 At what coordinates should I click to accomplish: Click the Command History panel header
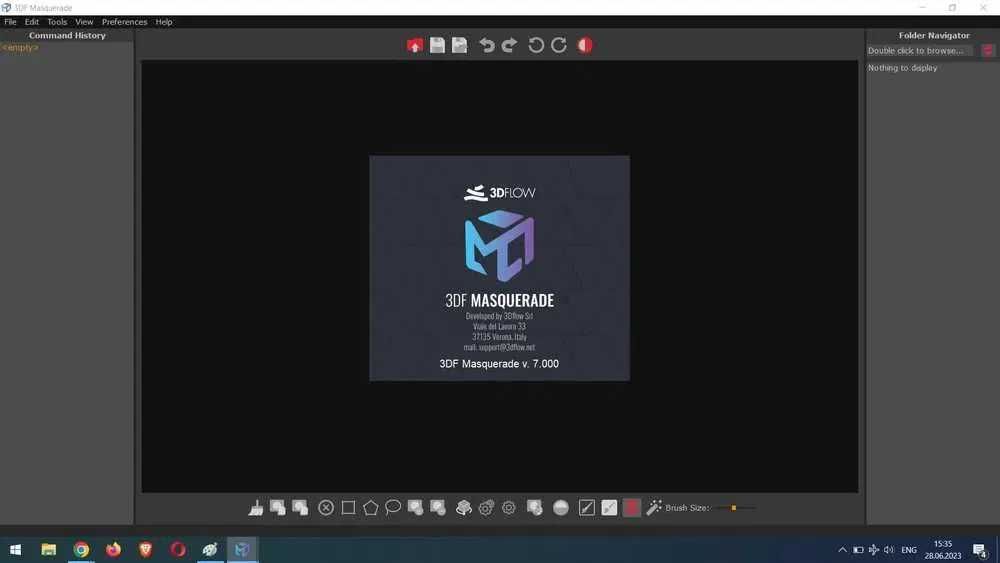tap(67, 35)
